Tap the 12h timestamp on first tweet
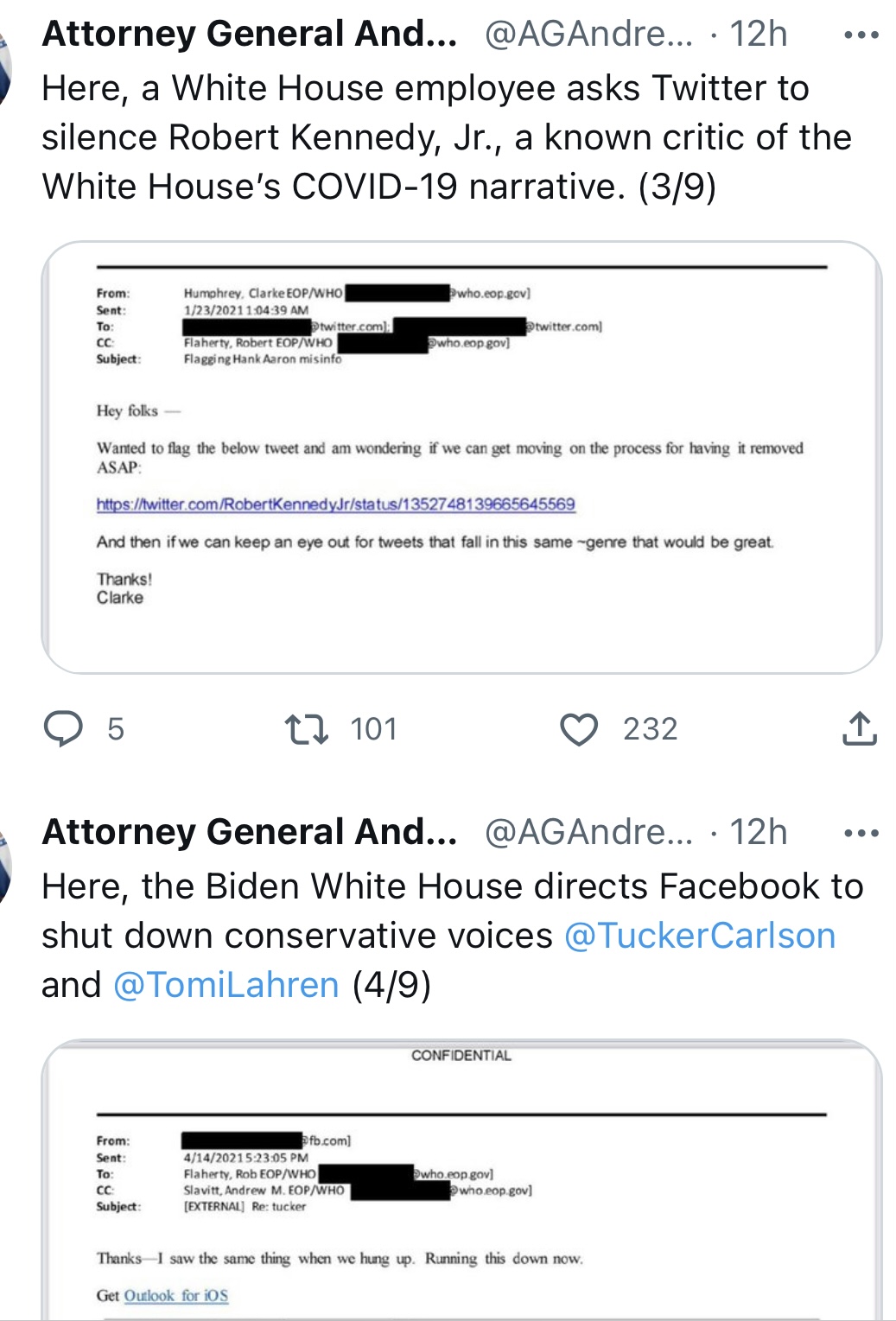Screen dimensions: 896x1321 click(759, 34)
